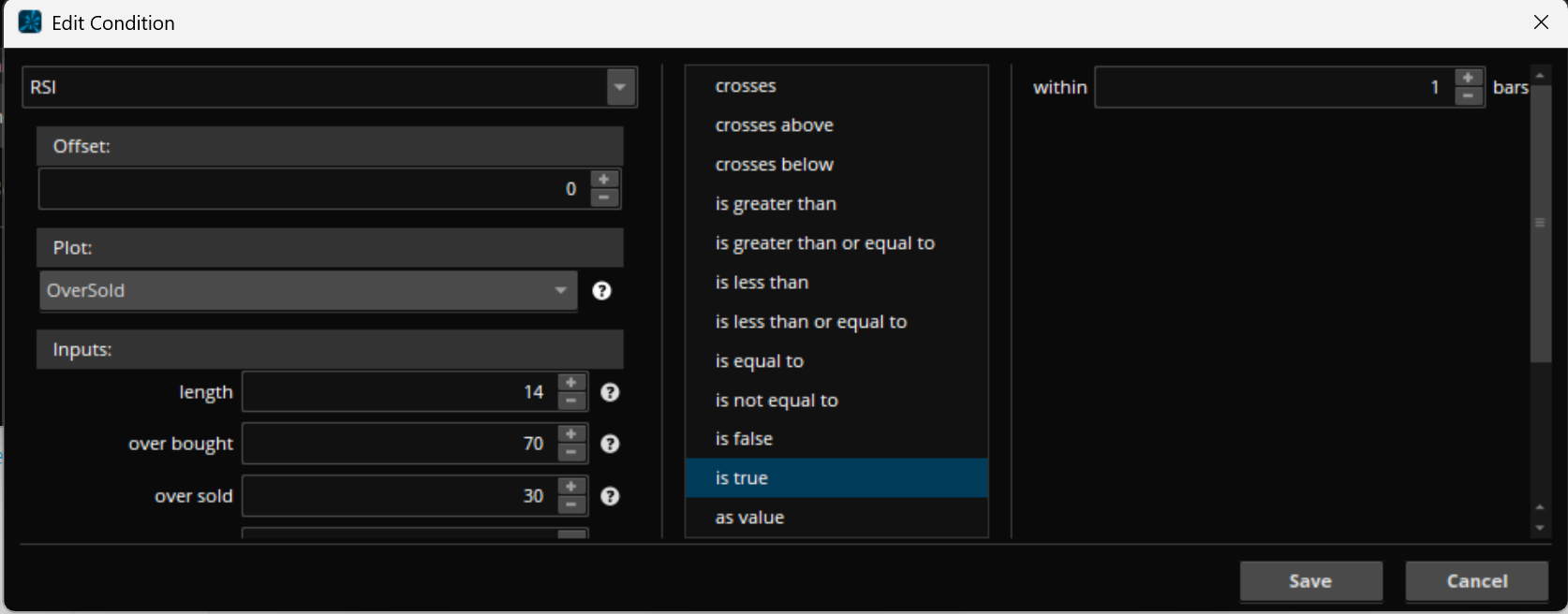Screen dimensions: 1568x614
Task: Click help icon for over sold input
Action: 610,496
